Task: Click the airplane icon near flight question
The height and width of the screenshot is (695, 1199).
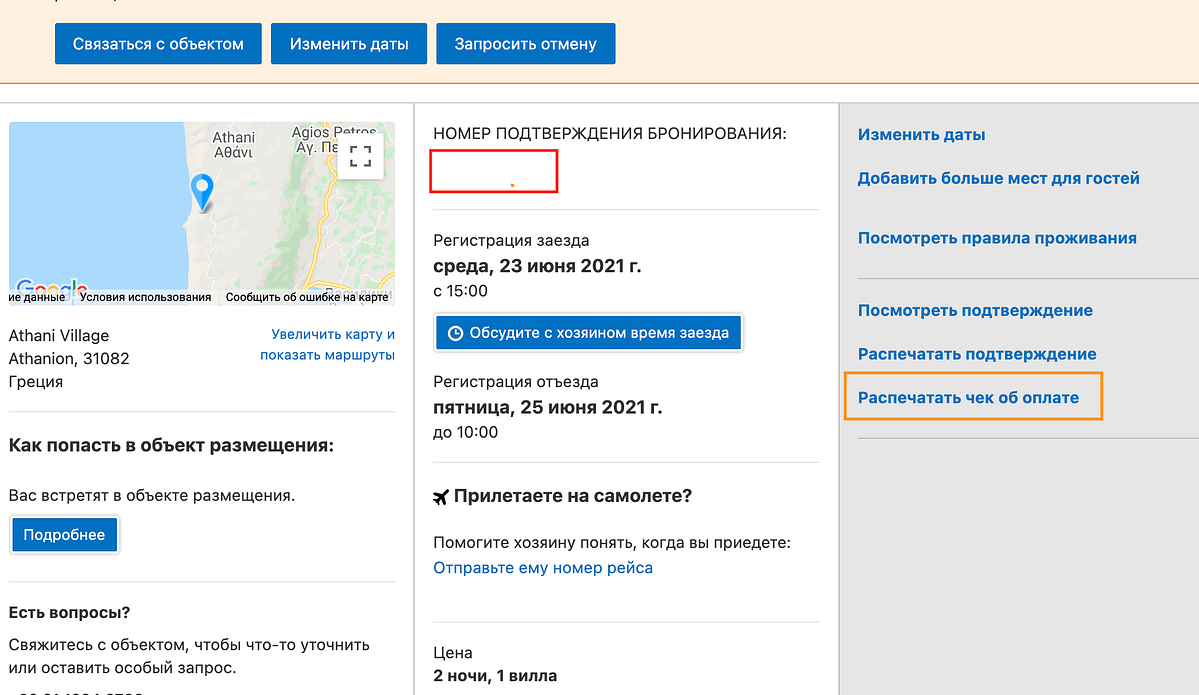Action: click(442, 494)
